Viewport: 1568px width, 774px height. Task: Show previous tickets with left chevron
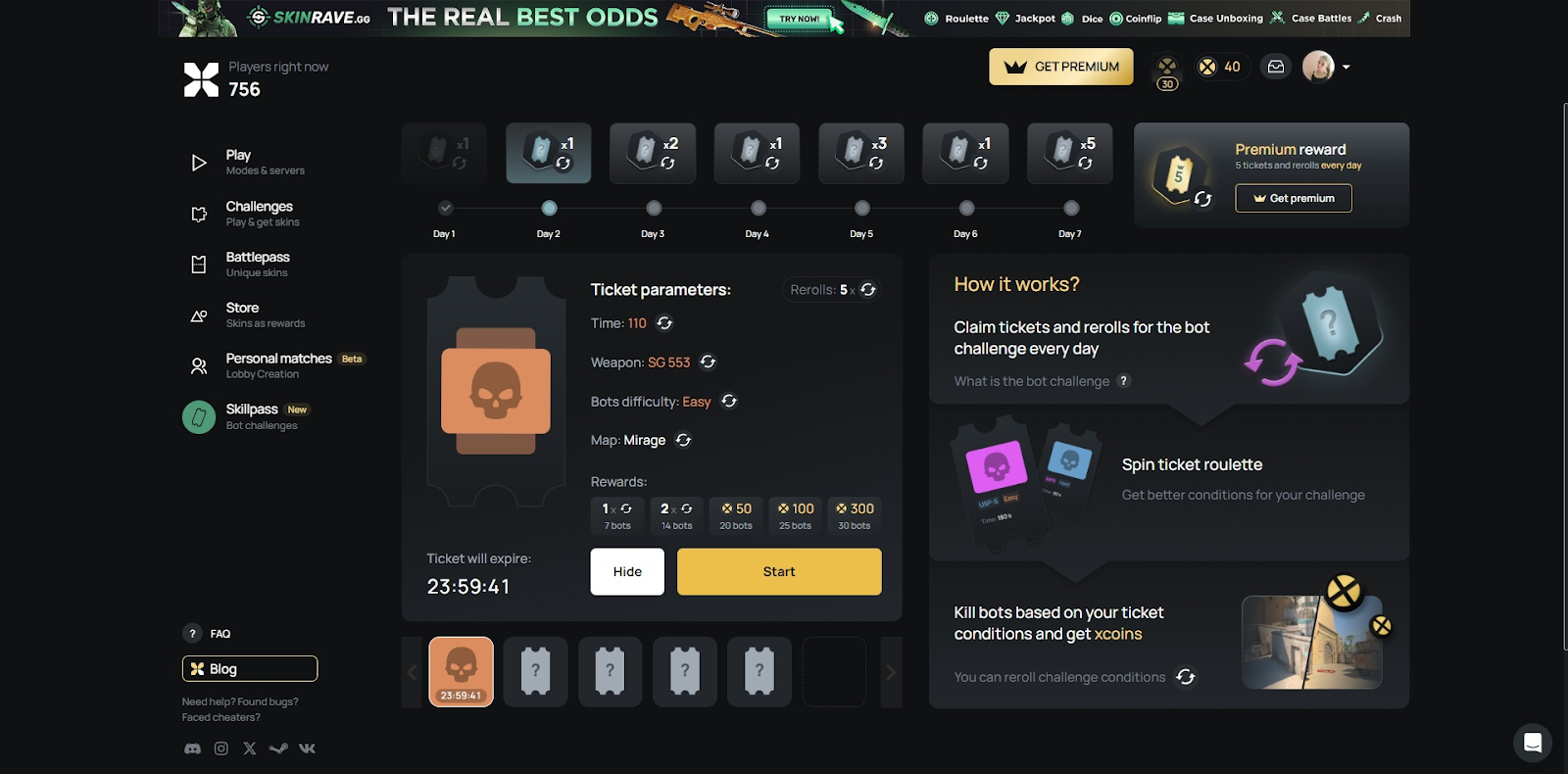(412, 672)
